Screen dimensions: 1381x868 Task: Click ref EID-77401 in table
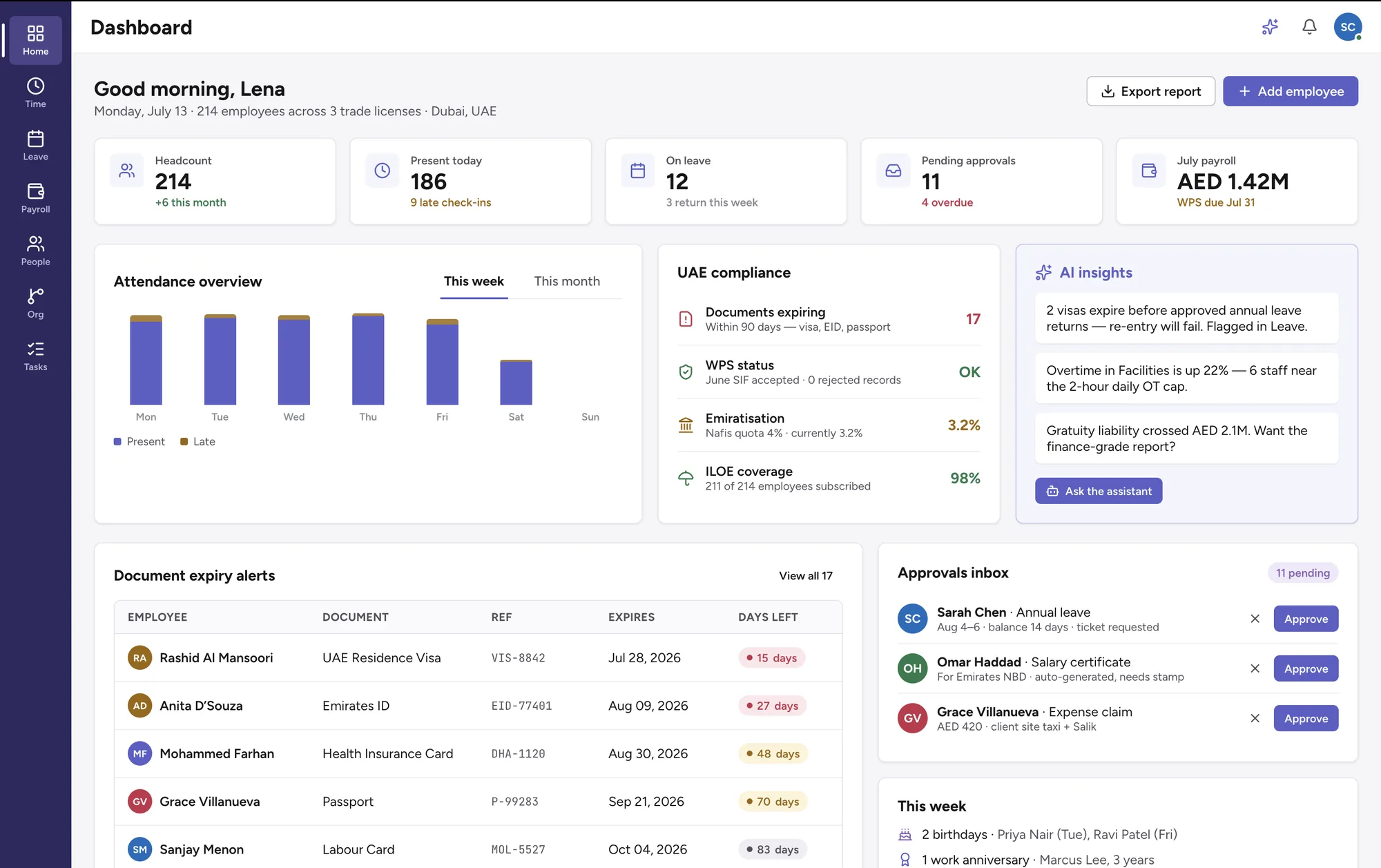point(521,706)
